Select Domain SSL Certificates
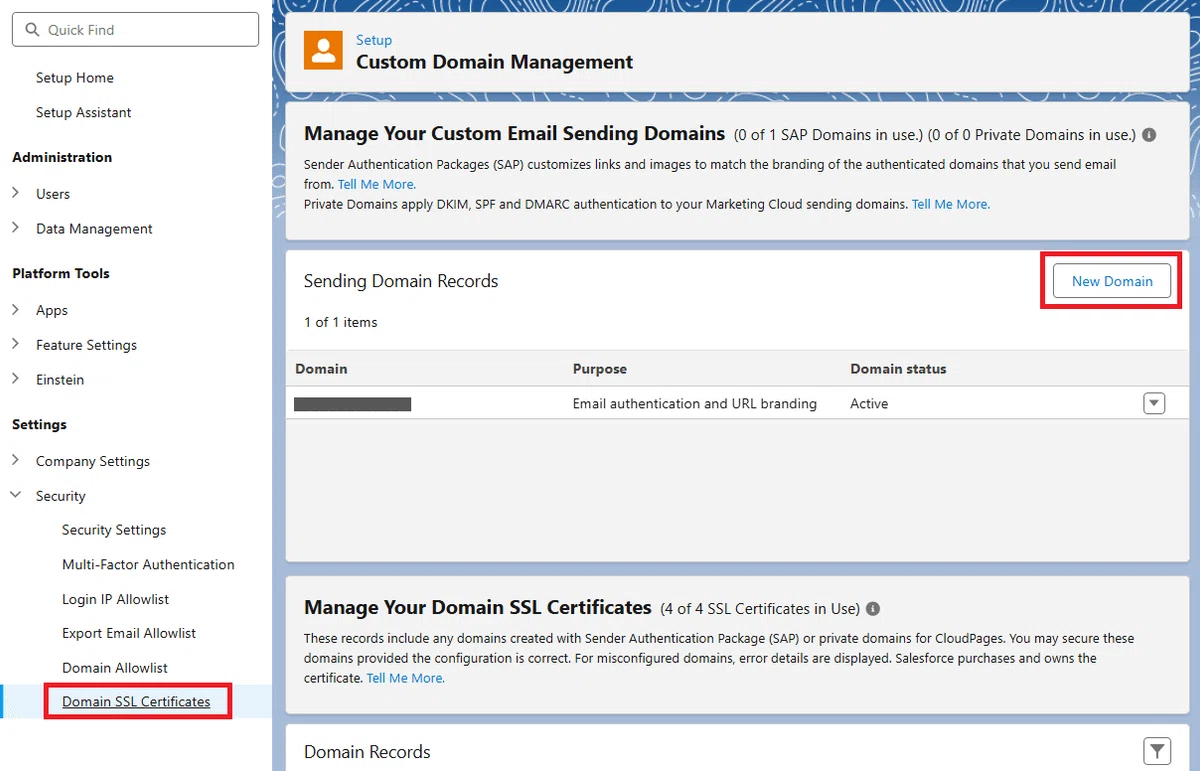Viewport: 1200px width, 771px height. 136,702
